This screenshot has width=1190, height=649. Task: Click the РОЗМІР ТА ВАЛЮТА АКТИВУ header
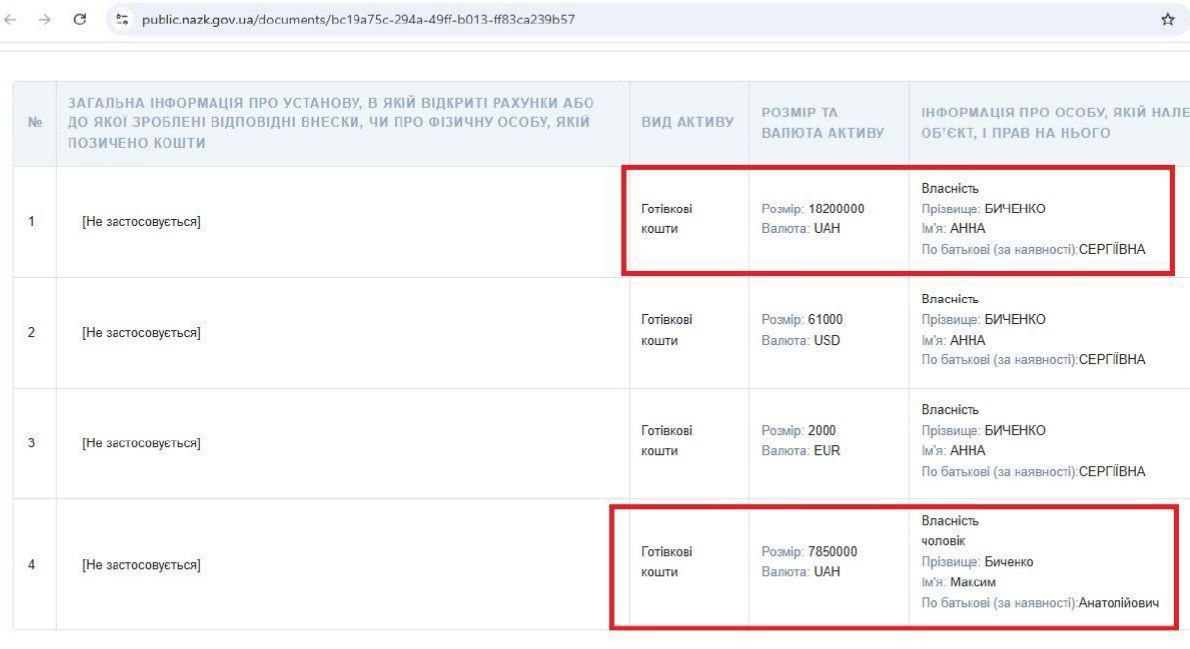click(823, 123)
